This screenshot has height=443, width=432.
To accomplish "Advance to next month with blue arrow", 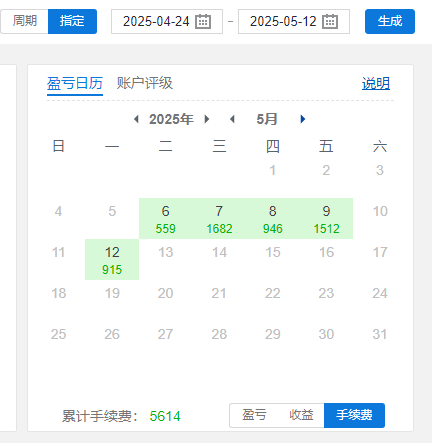I will (303, 119).
